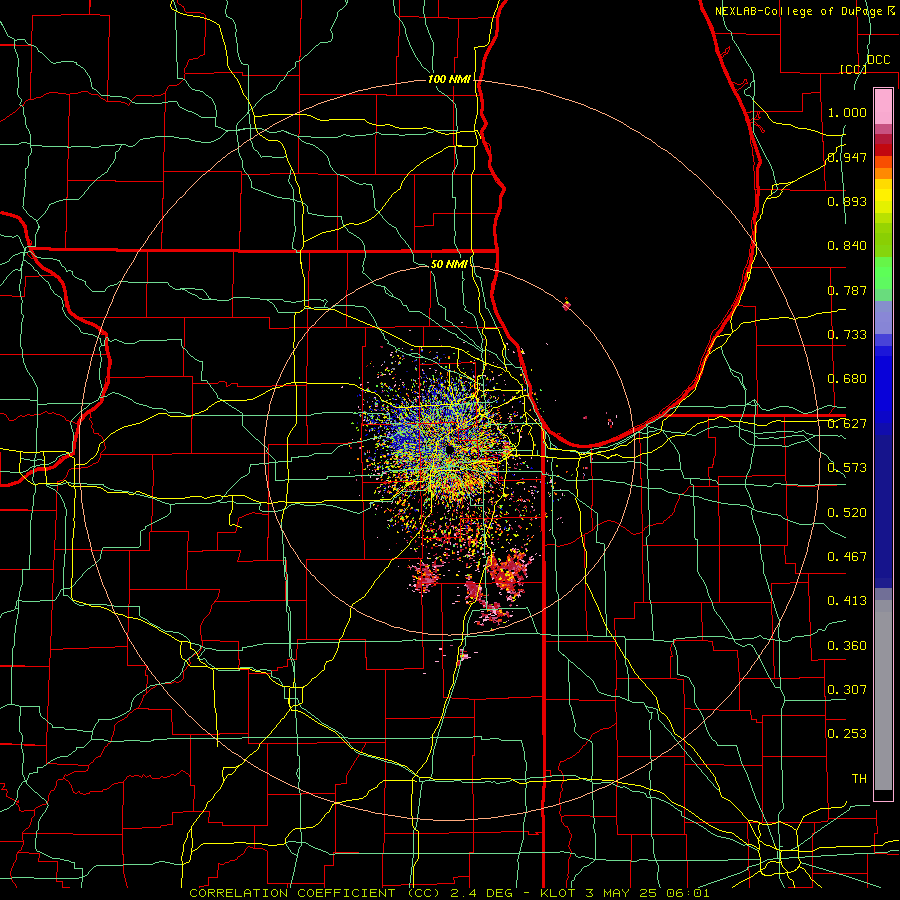Select the 1.000 value on the scale
The image size is (900, 900).
[x=847, y=112]
